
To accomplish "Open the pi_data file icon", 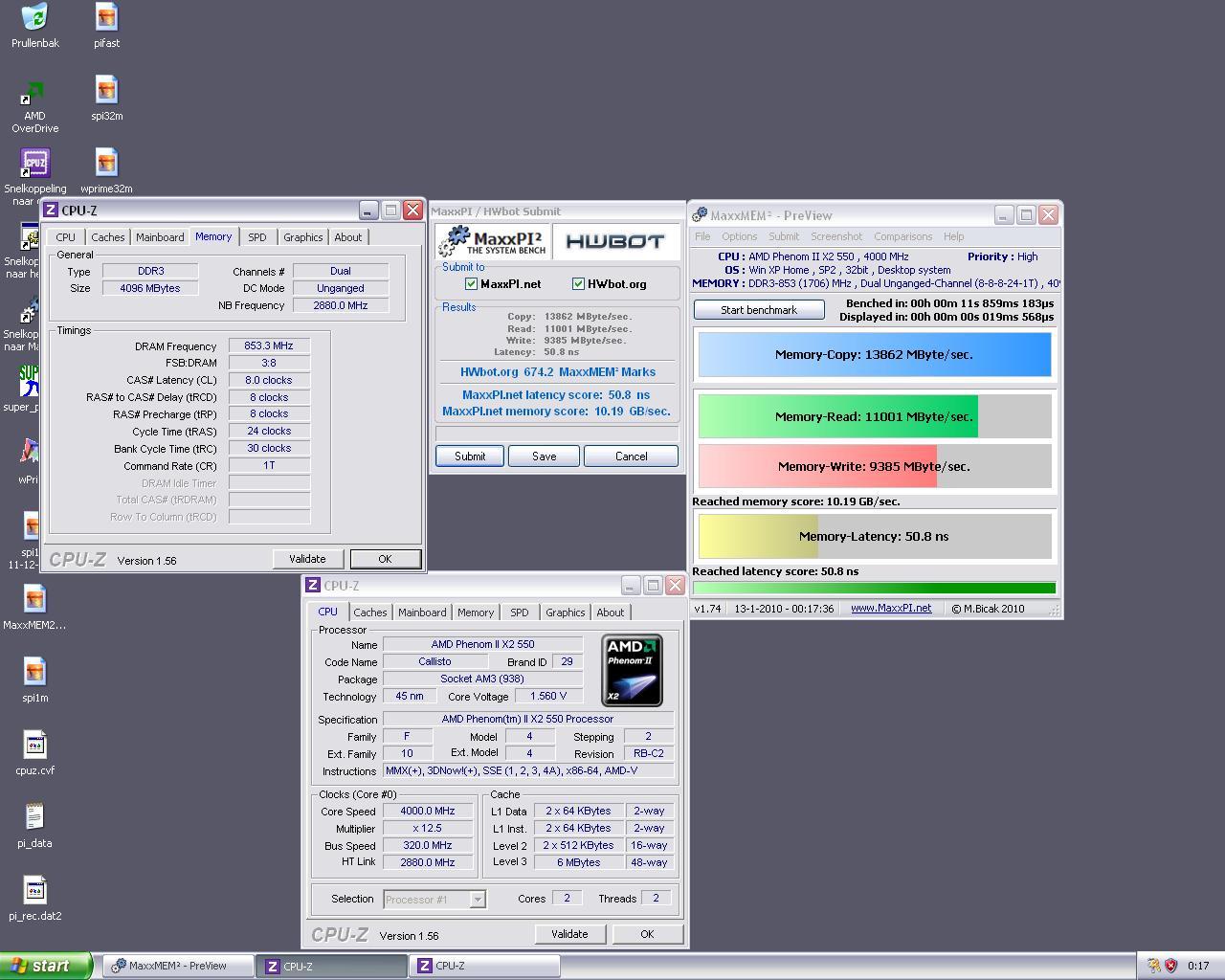I will click(34, 818).
